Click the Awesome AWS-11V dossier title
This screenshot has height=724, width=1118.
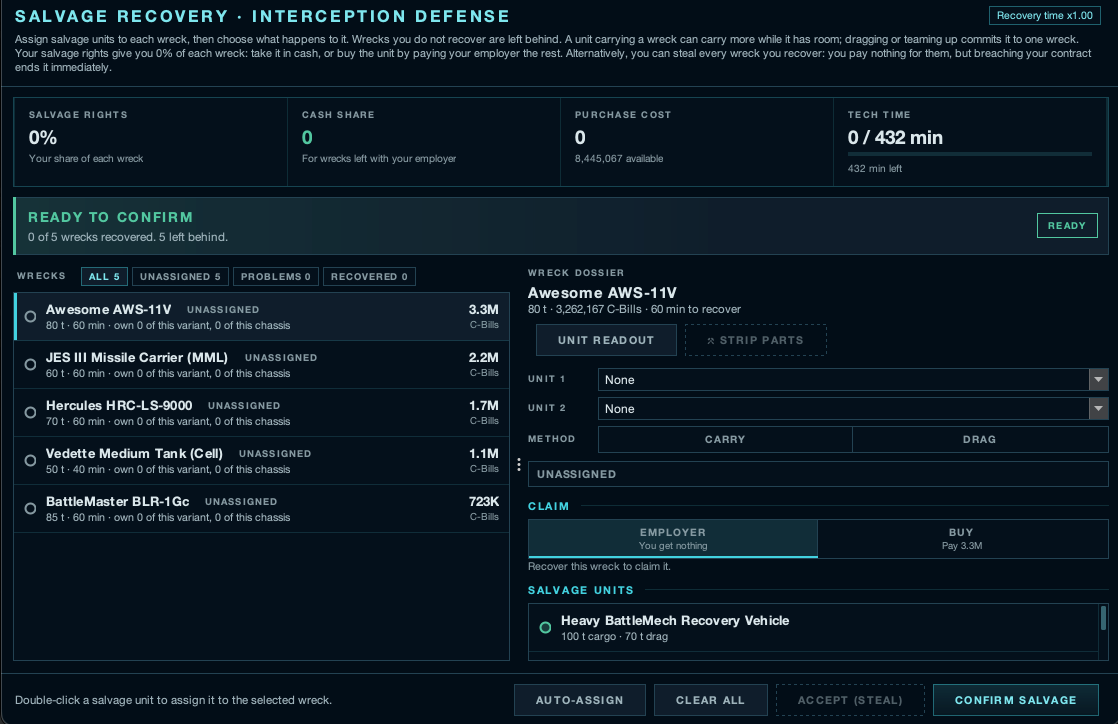click(x=602, y=292)
